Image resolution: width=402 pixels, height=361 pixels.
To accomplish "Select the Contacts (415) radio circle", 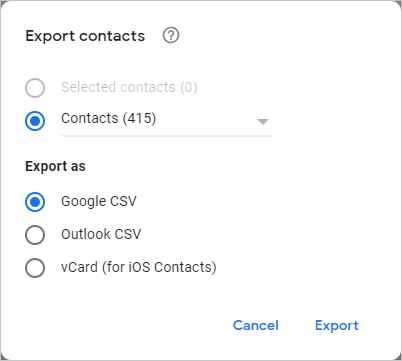I will coord(35,121).
